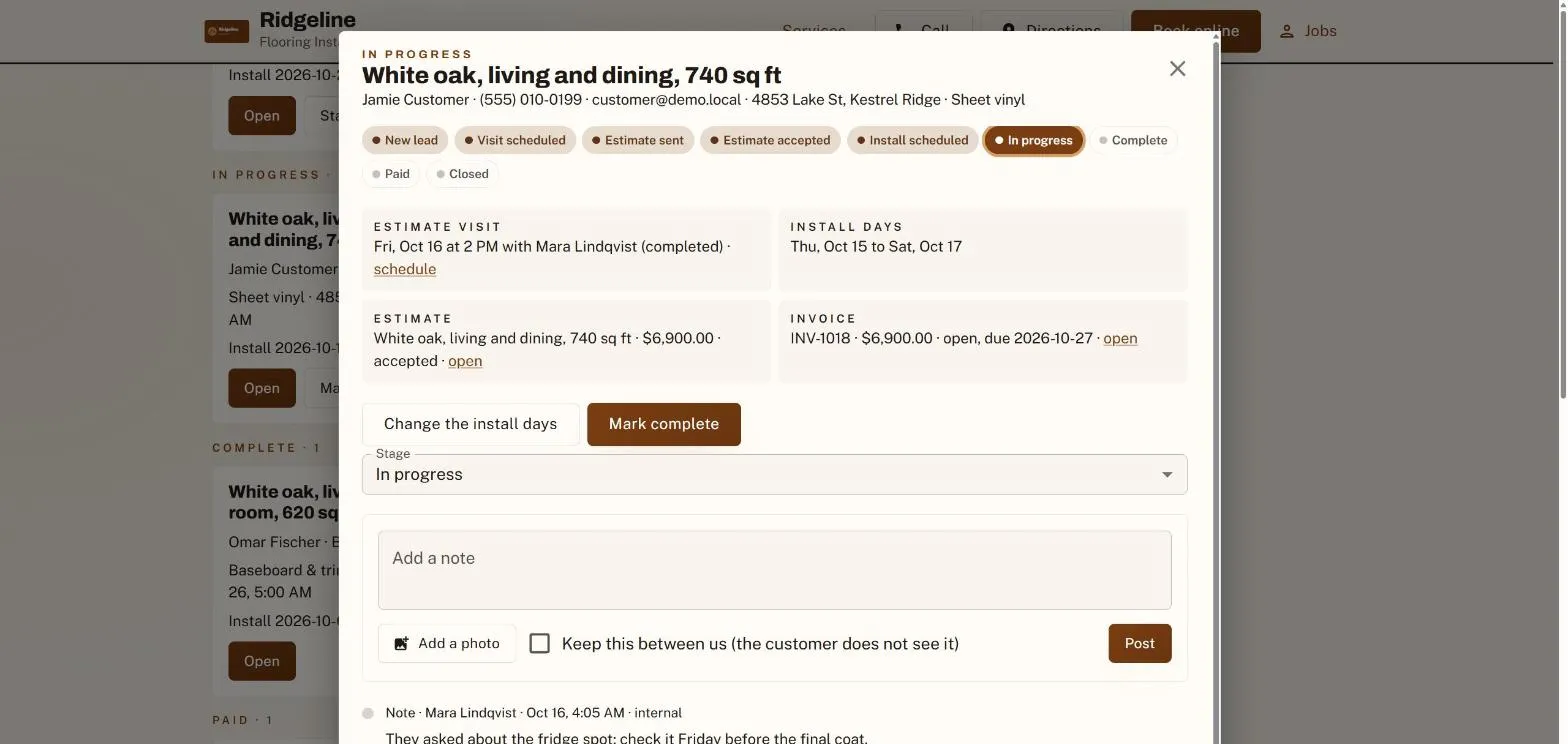Image resolution: width=1568 pixels, height=744 pixels.
Task: Click the 'INVOICE' section label
Action: (x=824, y=319)
